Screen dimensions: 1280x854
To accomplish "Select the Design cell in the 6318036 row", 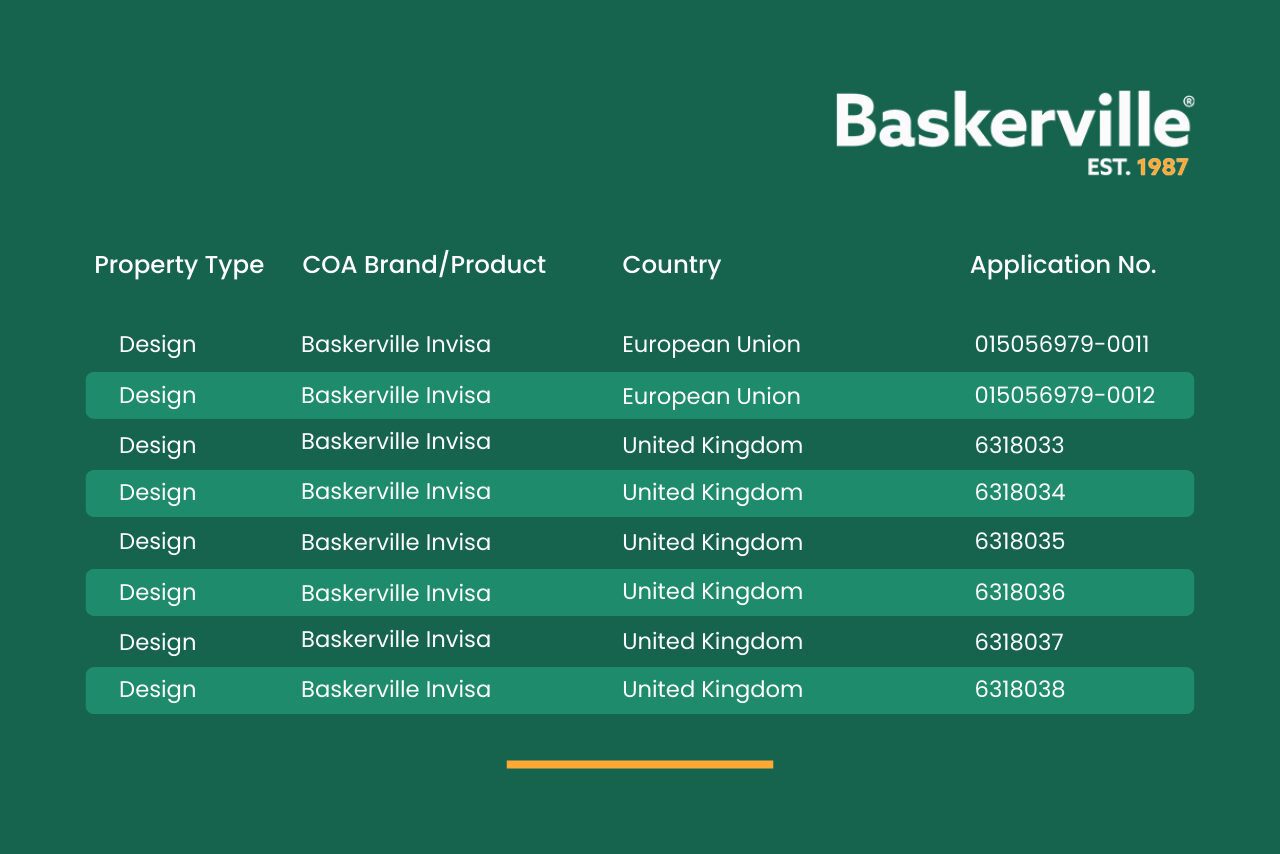I will tap(157, 593).
